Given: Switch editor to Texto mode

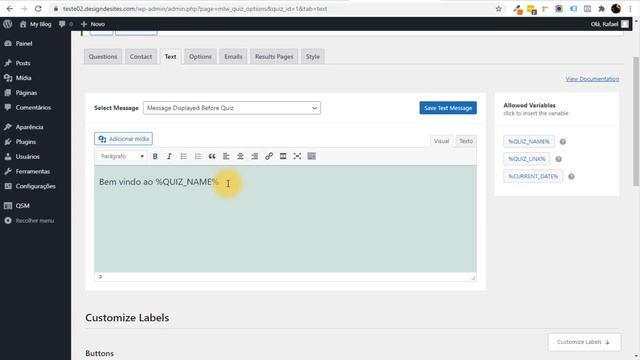Looking at the screenshot, I should tap(466, 141).
